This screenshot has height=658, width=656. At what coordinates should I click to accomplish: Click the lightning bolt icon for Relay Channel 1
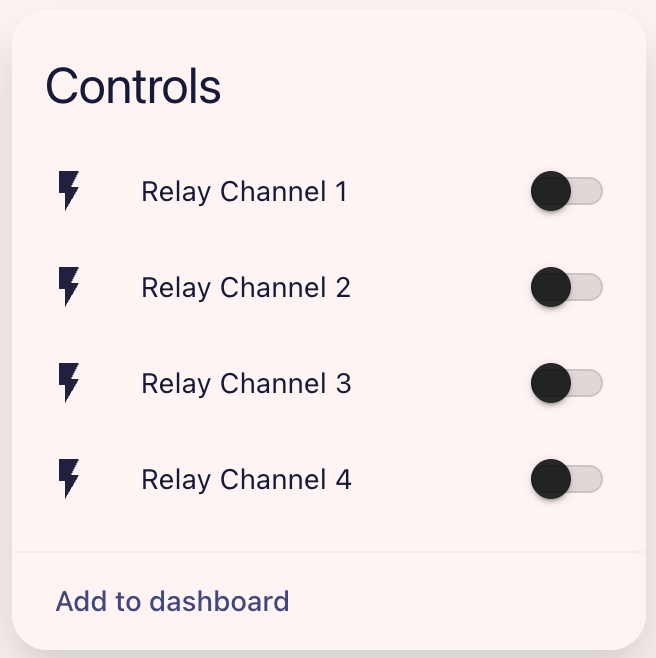(68, 191)
